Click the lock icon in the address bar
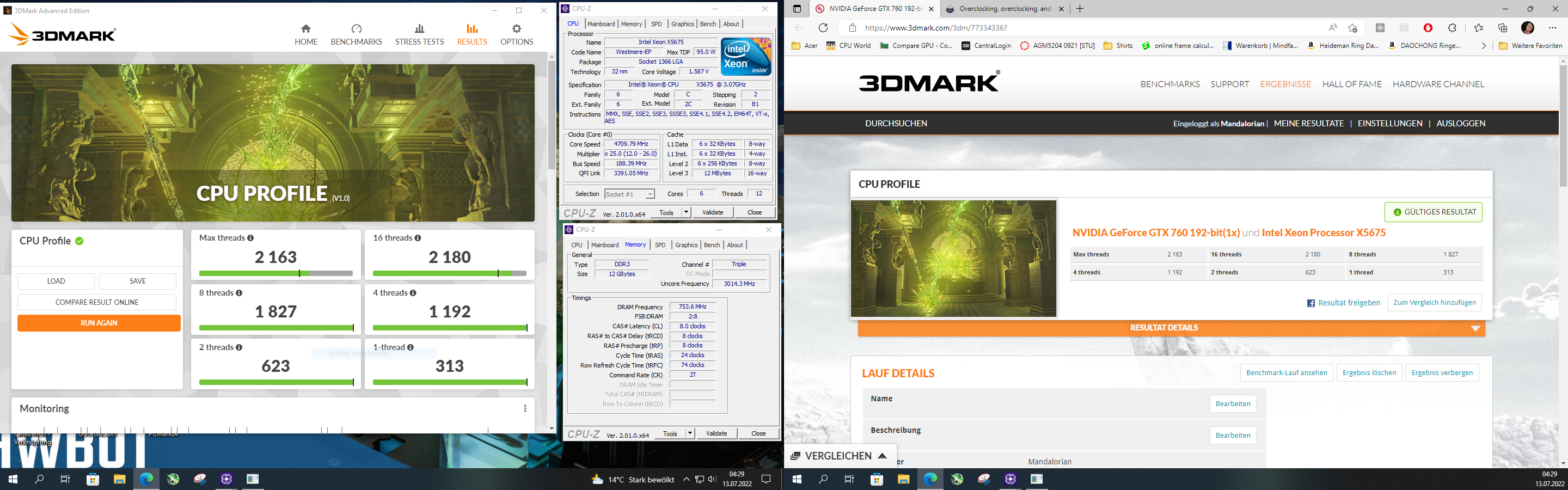The width and height of the screenshot is (1568, 490). click(x=852, y=28)
